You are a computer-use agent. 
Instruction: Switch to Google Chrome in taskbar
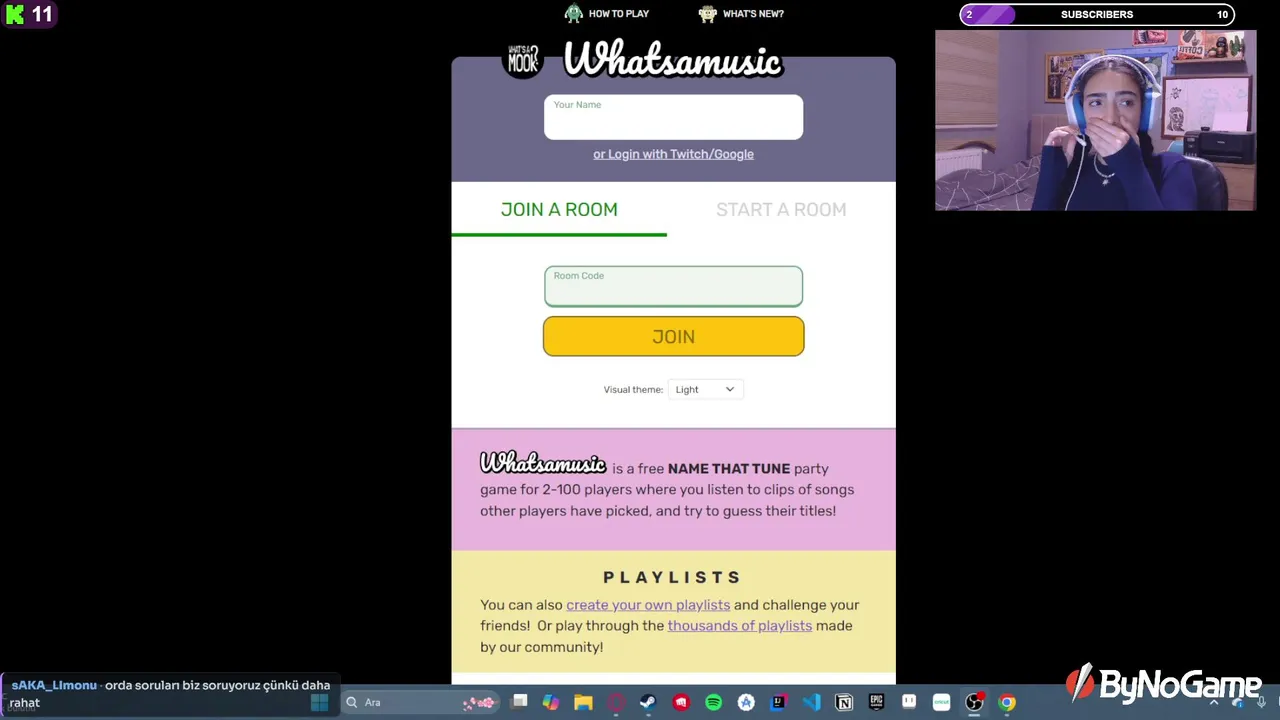[x=1007, y=702]
